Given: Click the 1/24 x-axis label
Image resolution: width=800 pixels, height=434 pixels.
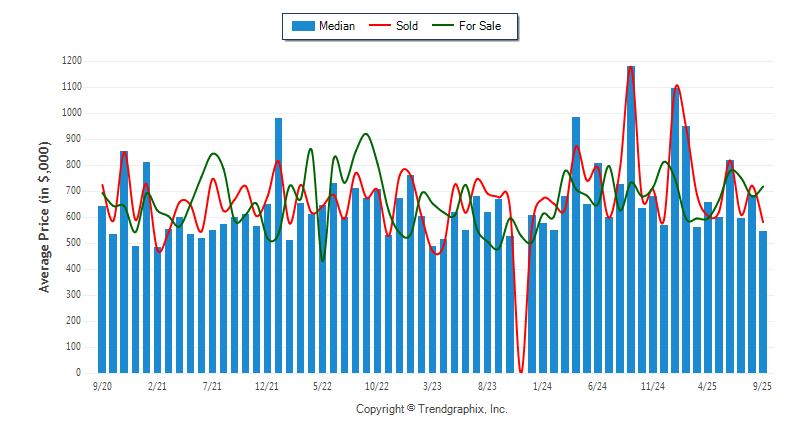Looking at the screenshot, I should (543, 385).
